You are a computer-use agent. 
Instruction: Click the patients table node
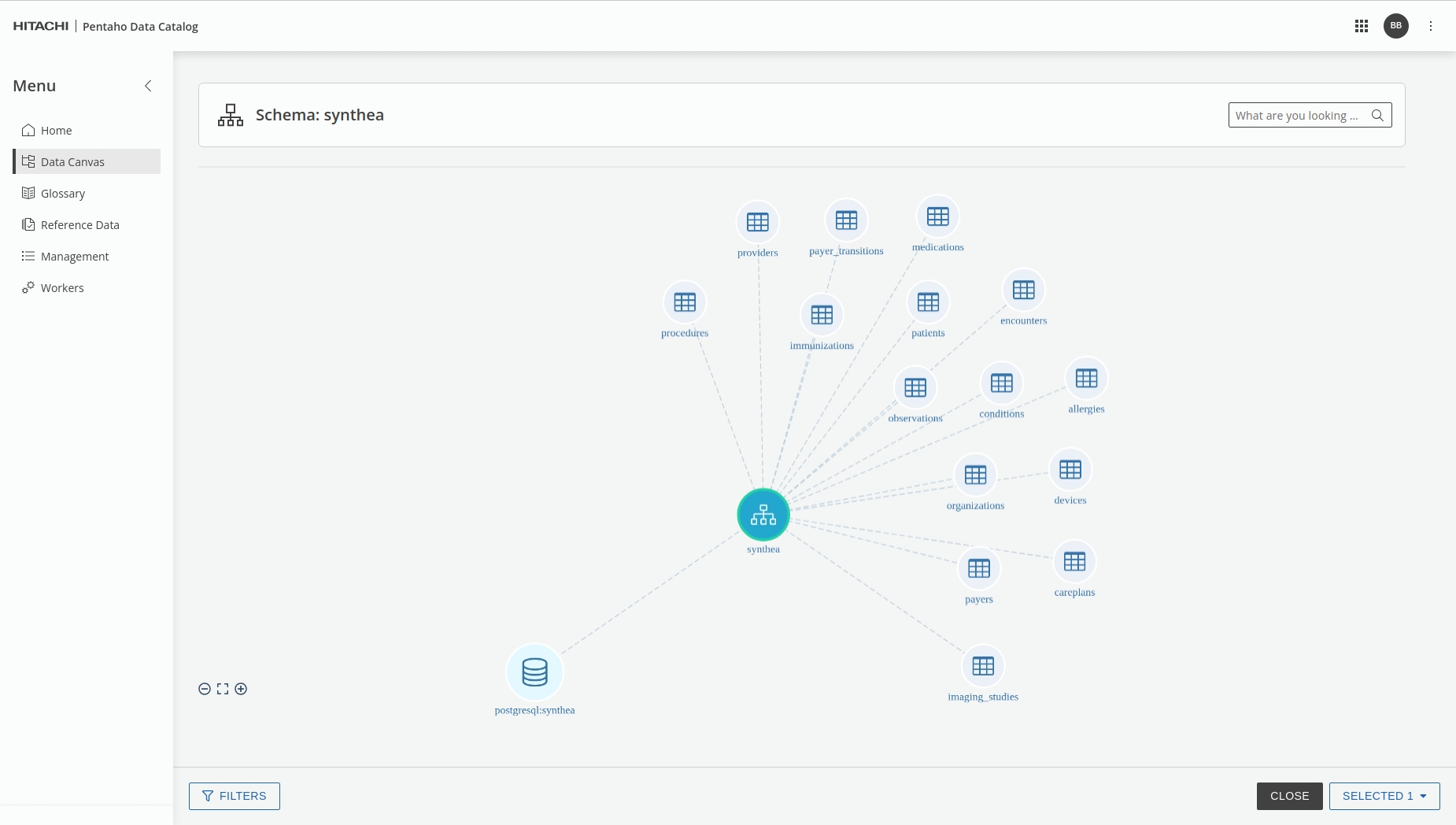coord(928,302)
